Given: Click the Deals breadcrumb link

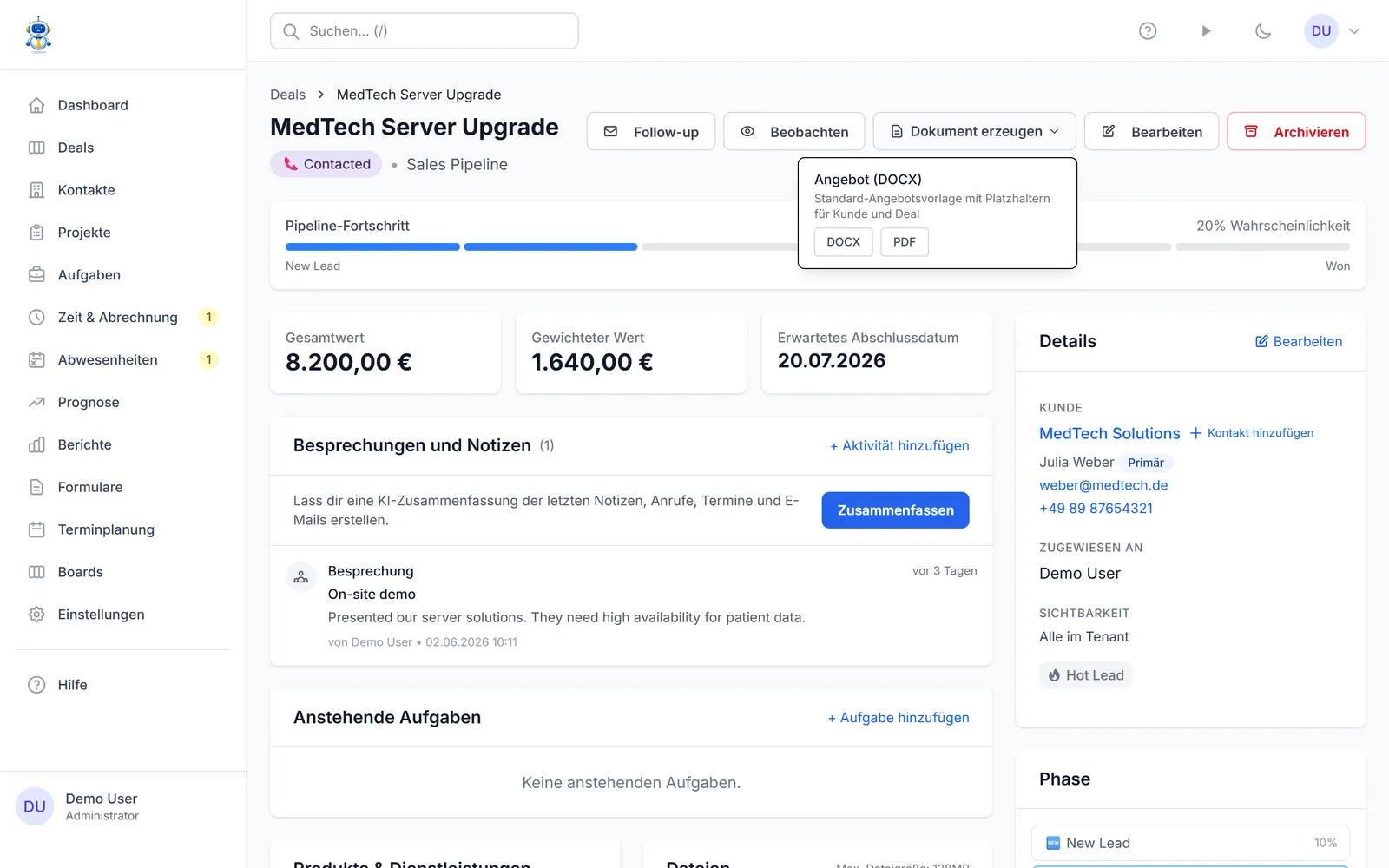Looking at the screenshot, I should point(287,95).
